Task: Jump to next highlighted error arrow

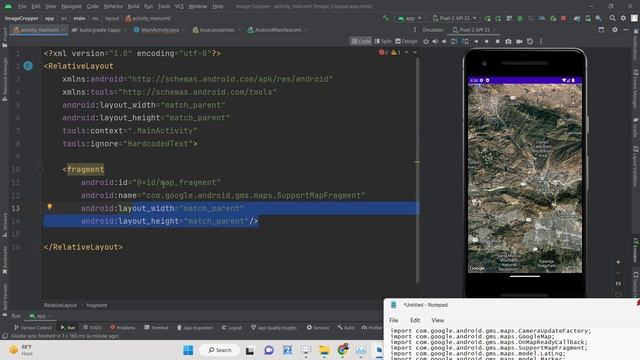Action: coord(415,53)
